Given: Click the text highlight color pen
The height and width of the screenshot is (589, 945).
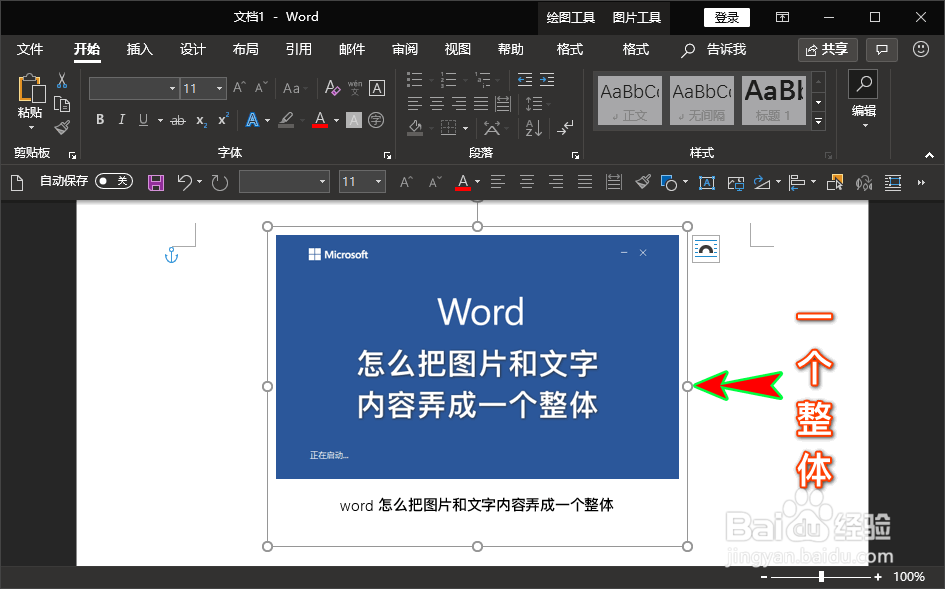Looking at the screenshot, I should (x=286, y=121).
